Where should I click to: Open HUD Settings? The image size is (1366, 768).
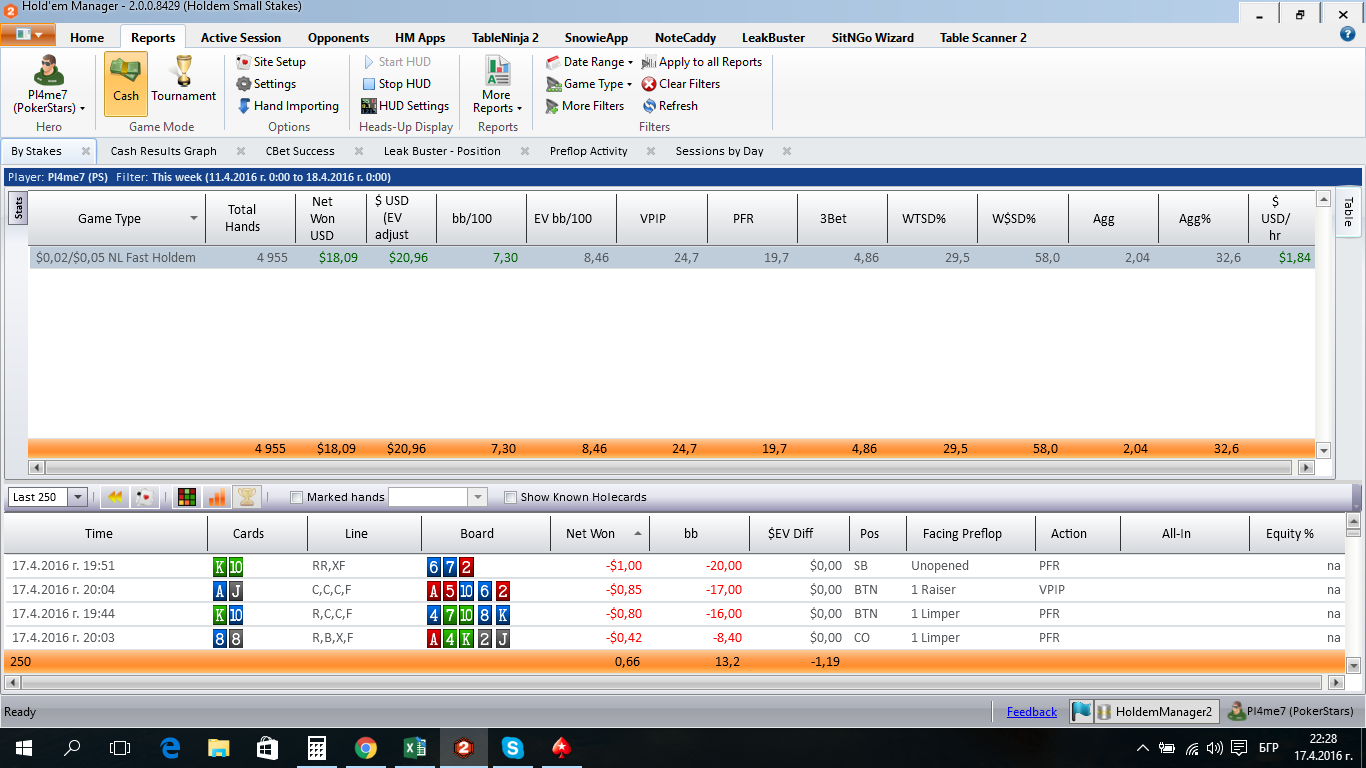tap(405, 106)
